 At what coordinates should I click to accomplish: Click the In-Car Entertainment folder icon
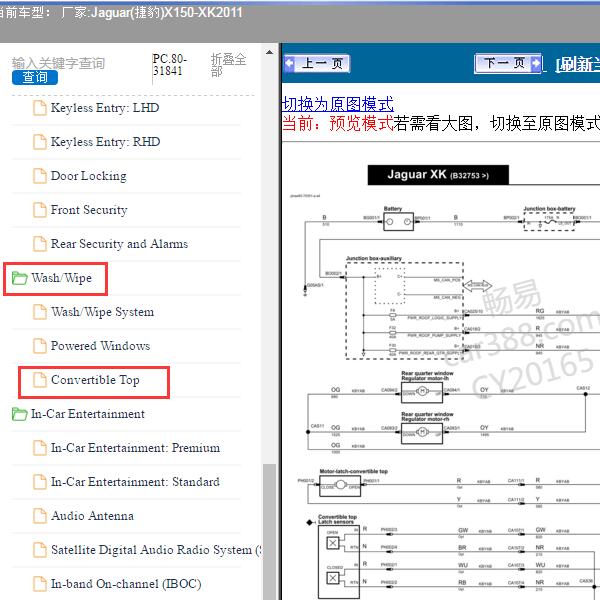[20, 414]
